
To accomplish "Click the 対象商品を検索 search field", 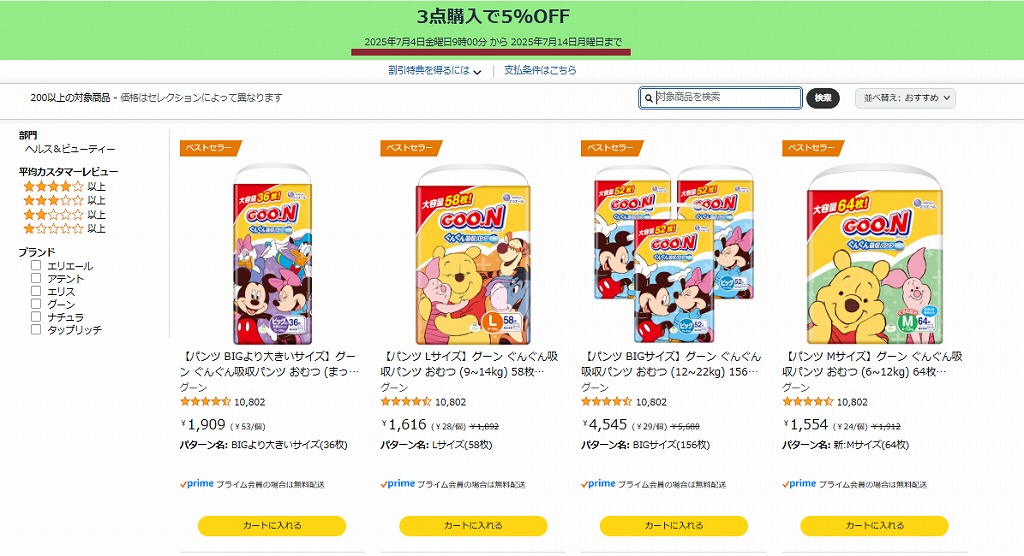I will point(720,98).
